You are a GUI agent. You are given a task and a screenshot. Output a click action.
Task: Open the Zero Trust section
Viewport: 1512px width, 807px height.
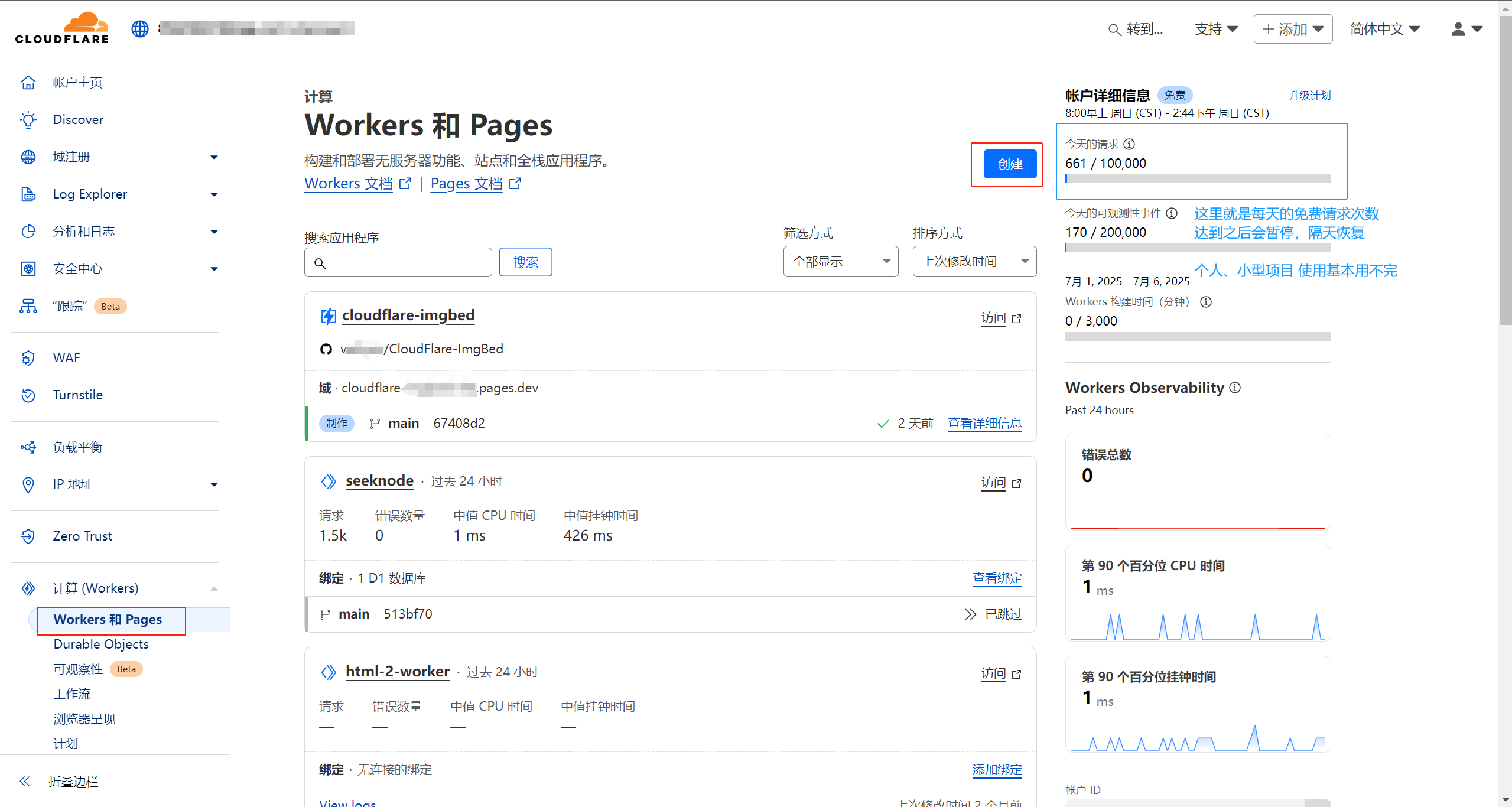(x=82, y=536)
